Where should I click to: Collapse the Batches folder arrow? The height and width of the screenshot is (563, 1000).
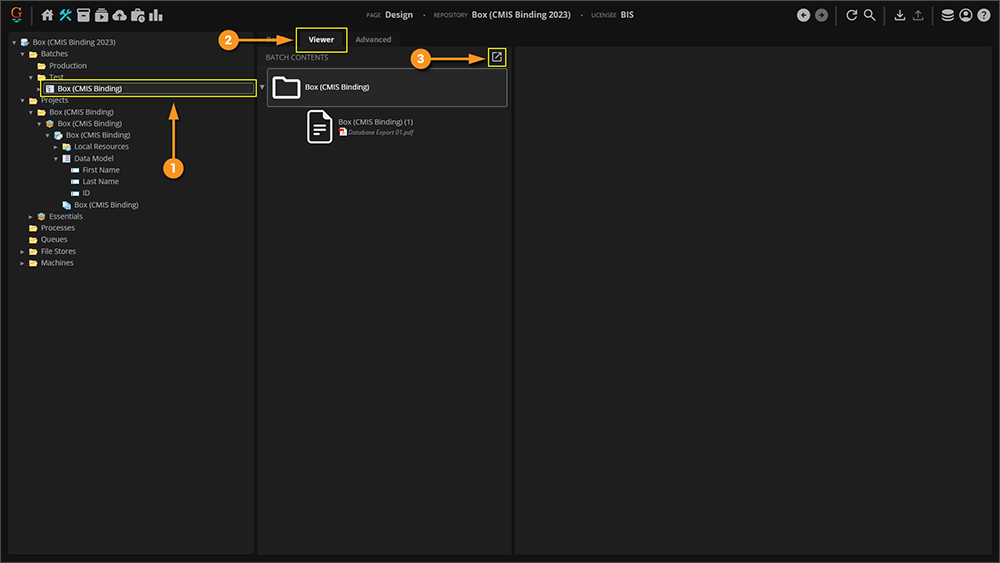coord(22,54)
